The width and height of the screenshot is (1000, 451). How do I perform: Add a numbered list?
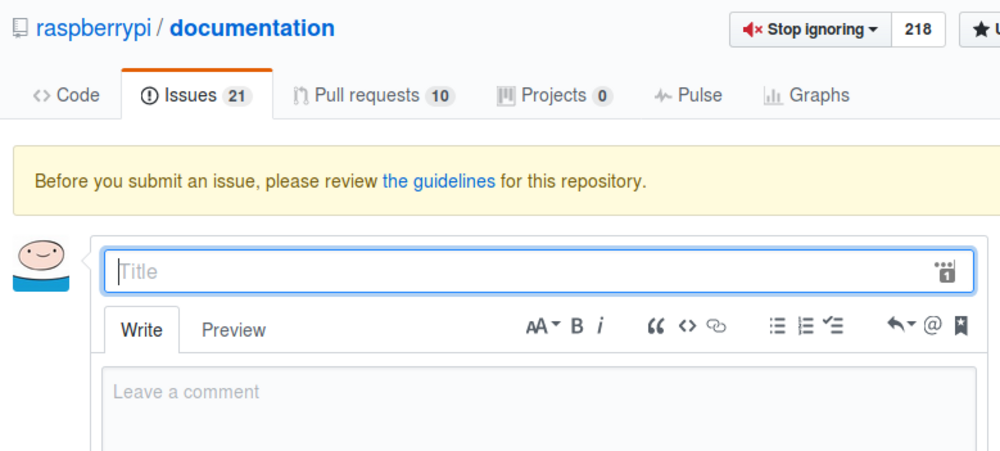pyautogui.click(x=805, y=326)
